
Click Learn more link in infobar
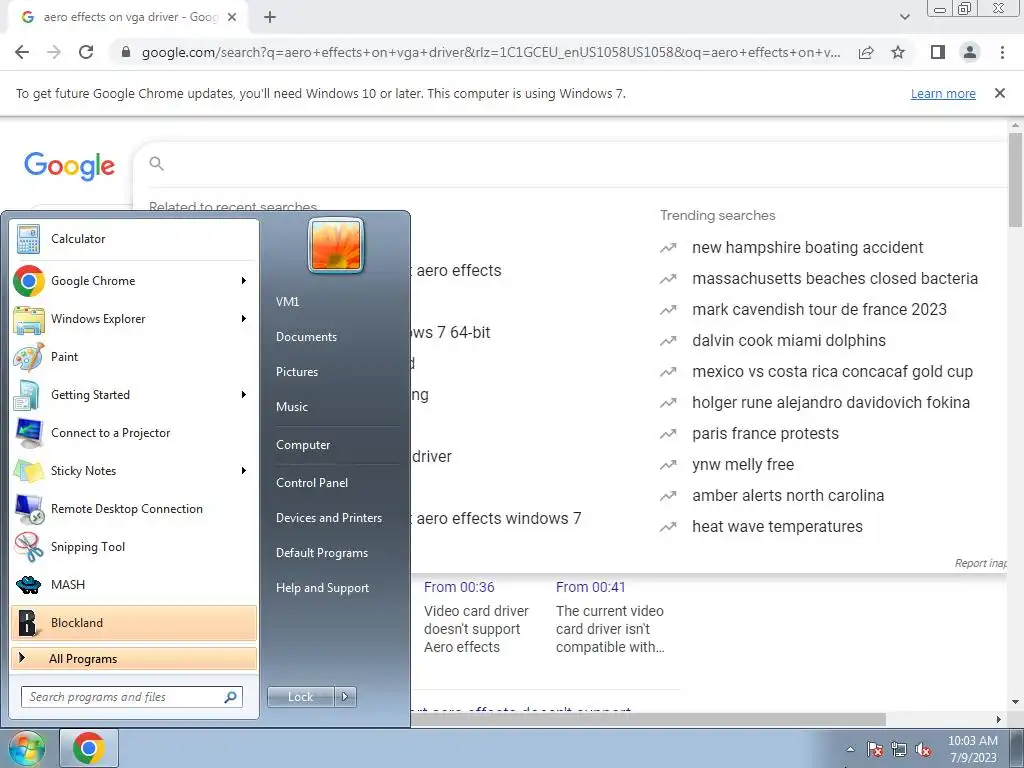pyautogui.click(x=943, y=93)
